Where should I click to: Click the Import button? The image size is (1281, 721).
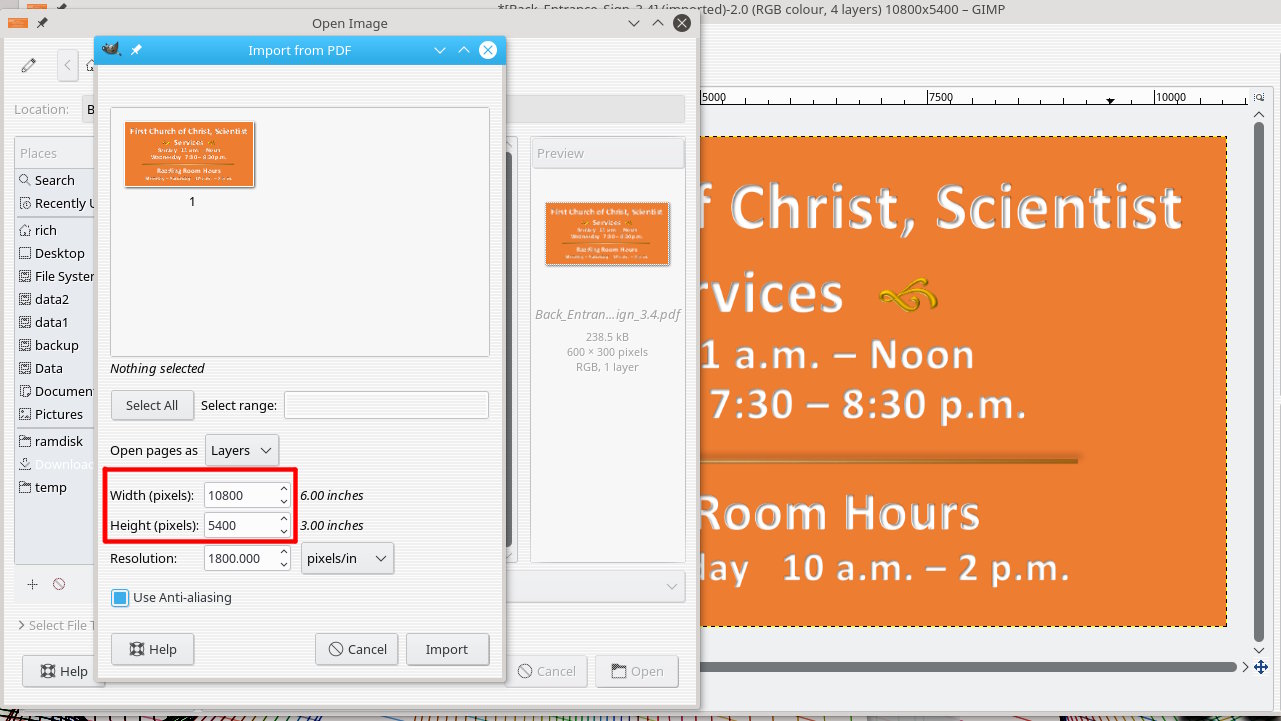click(x=447, y=649)
